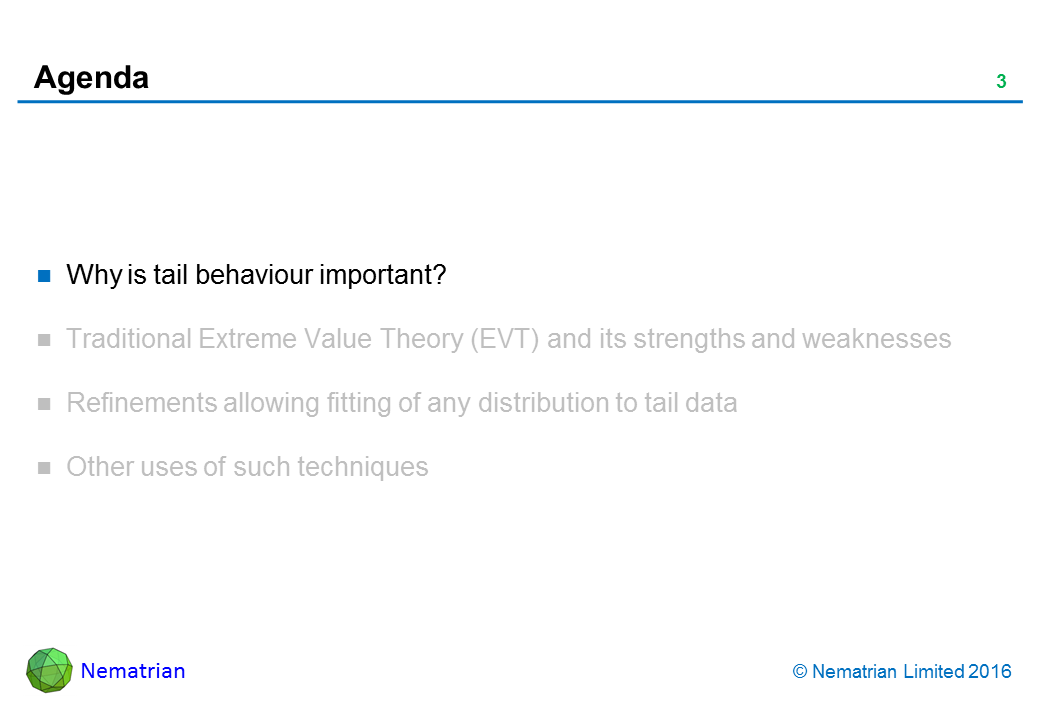Jump to Traditional Extreme Value Theory agenda item
This screenshot has width=1040, height=720.
pos(508,339)
